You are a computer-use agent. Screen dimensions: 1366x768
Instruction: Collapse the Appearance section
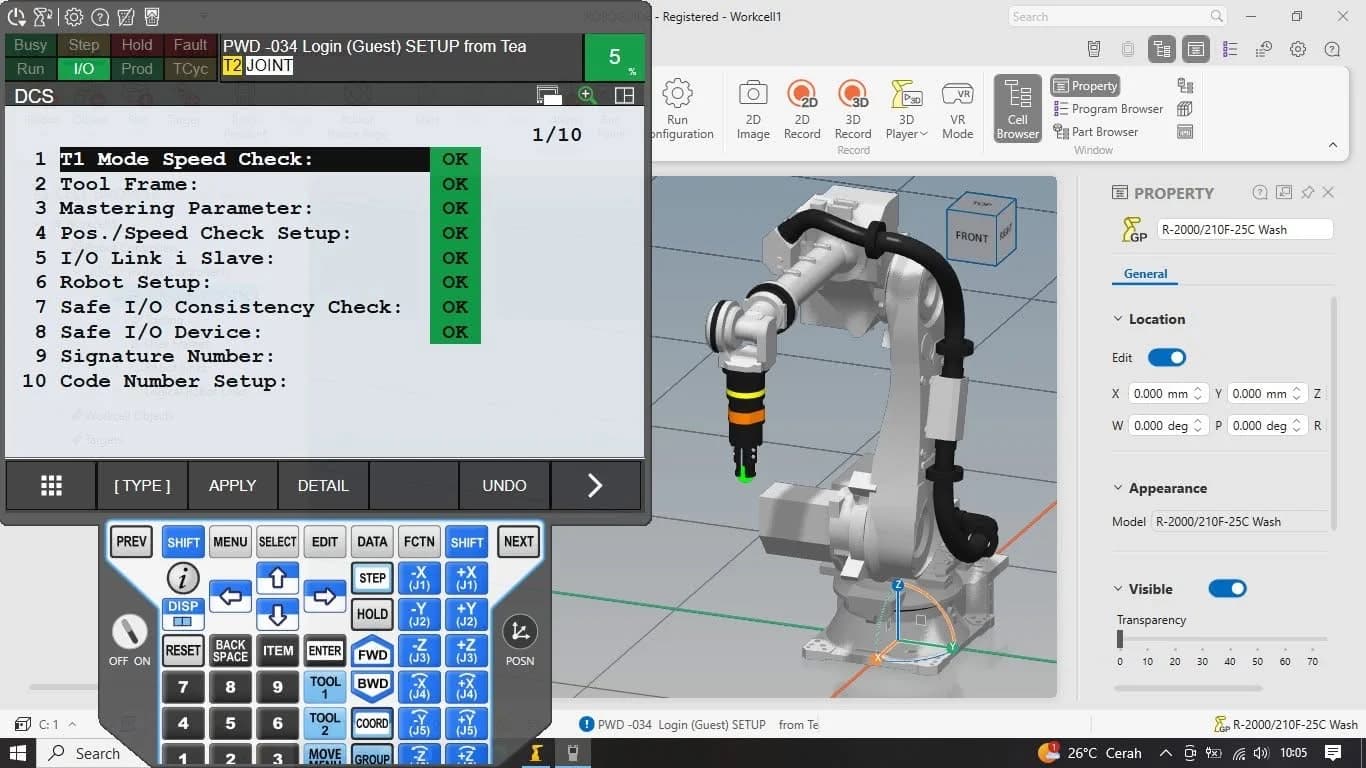click(1118, 488)
